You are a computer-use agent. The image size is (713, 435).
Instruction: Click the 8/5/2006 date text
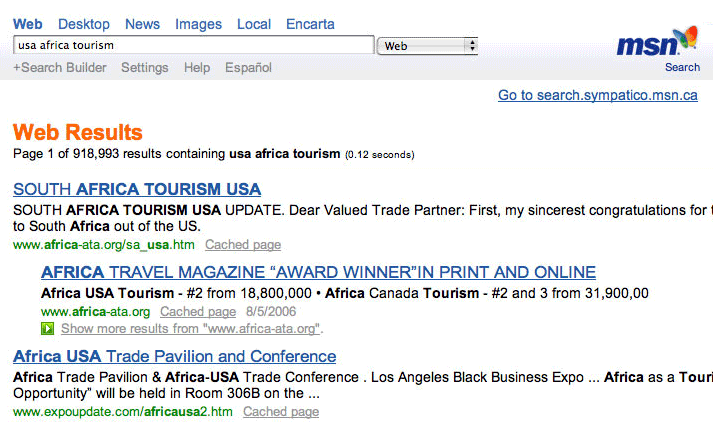click(x=271, y=312)
